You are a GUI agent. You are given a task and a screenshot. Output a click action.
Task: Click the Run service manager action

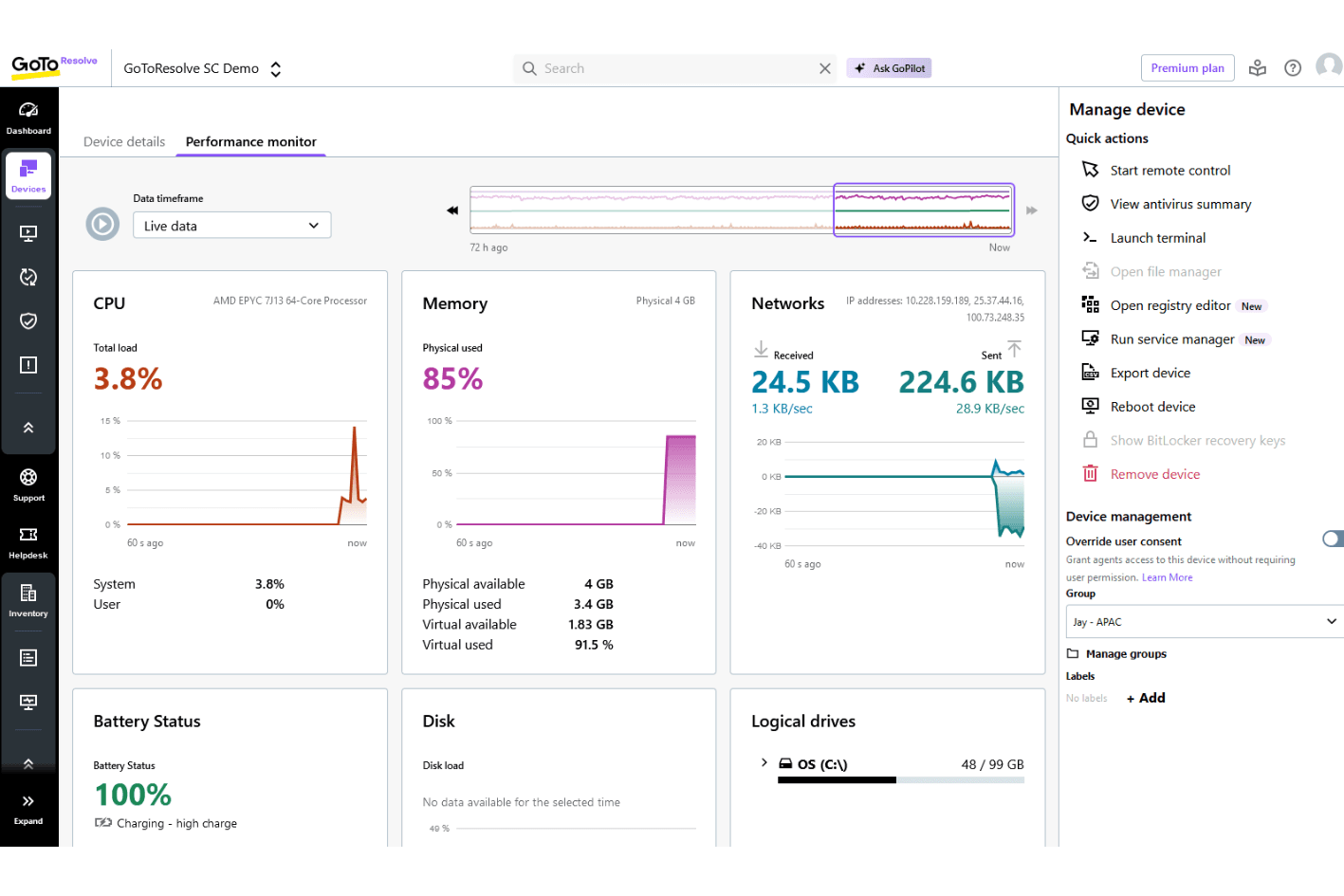click(x=1172, y=339)
